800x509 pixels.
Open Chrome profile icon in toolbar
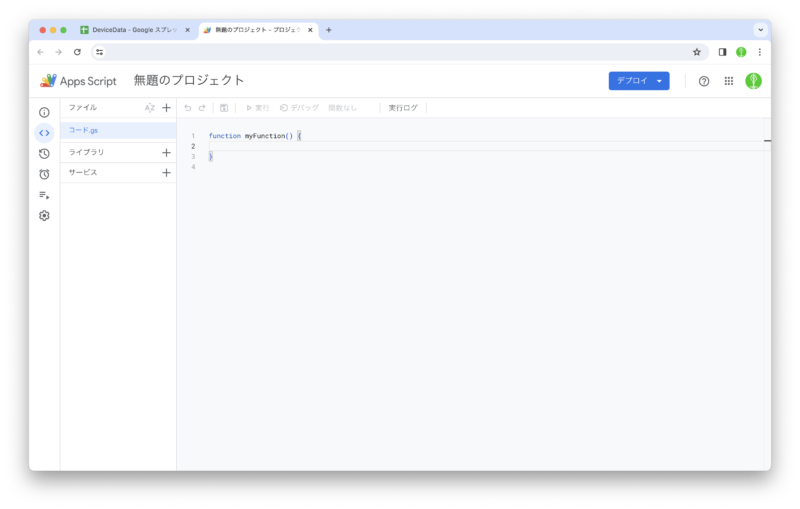coord(741,52)
